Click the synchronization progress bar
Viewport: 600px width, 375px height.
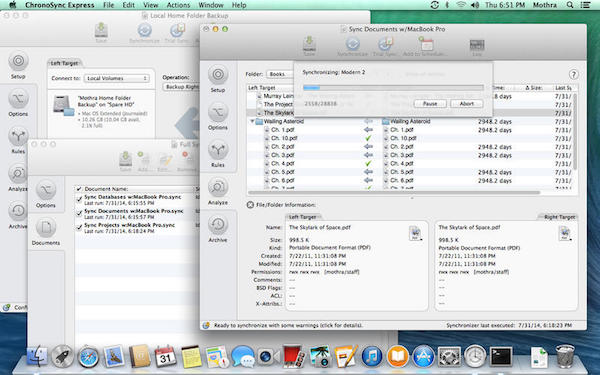[x=393, y=88]
